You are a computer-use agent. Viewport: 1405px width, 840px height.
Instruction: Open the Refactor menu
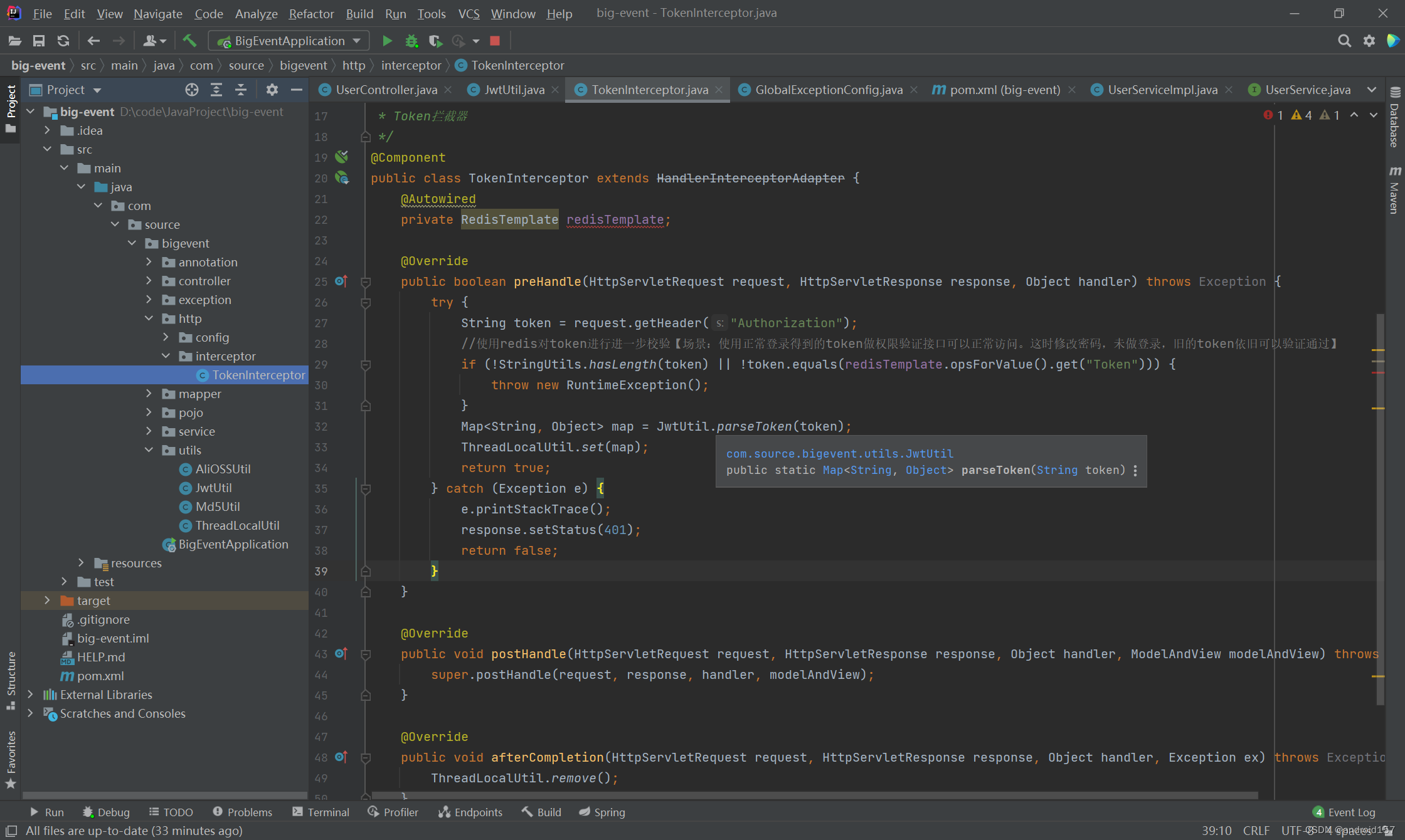point(311,13)
